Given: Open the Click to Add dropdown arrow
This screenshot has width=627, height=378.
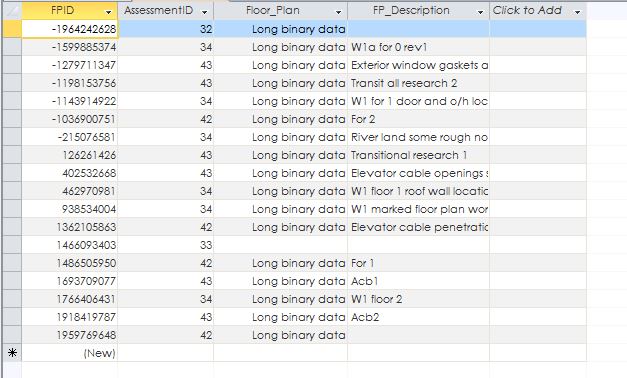Looking at the screenshot, I should pos(577,12).
